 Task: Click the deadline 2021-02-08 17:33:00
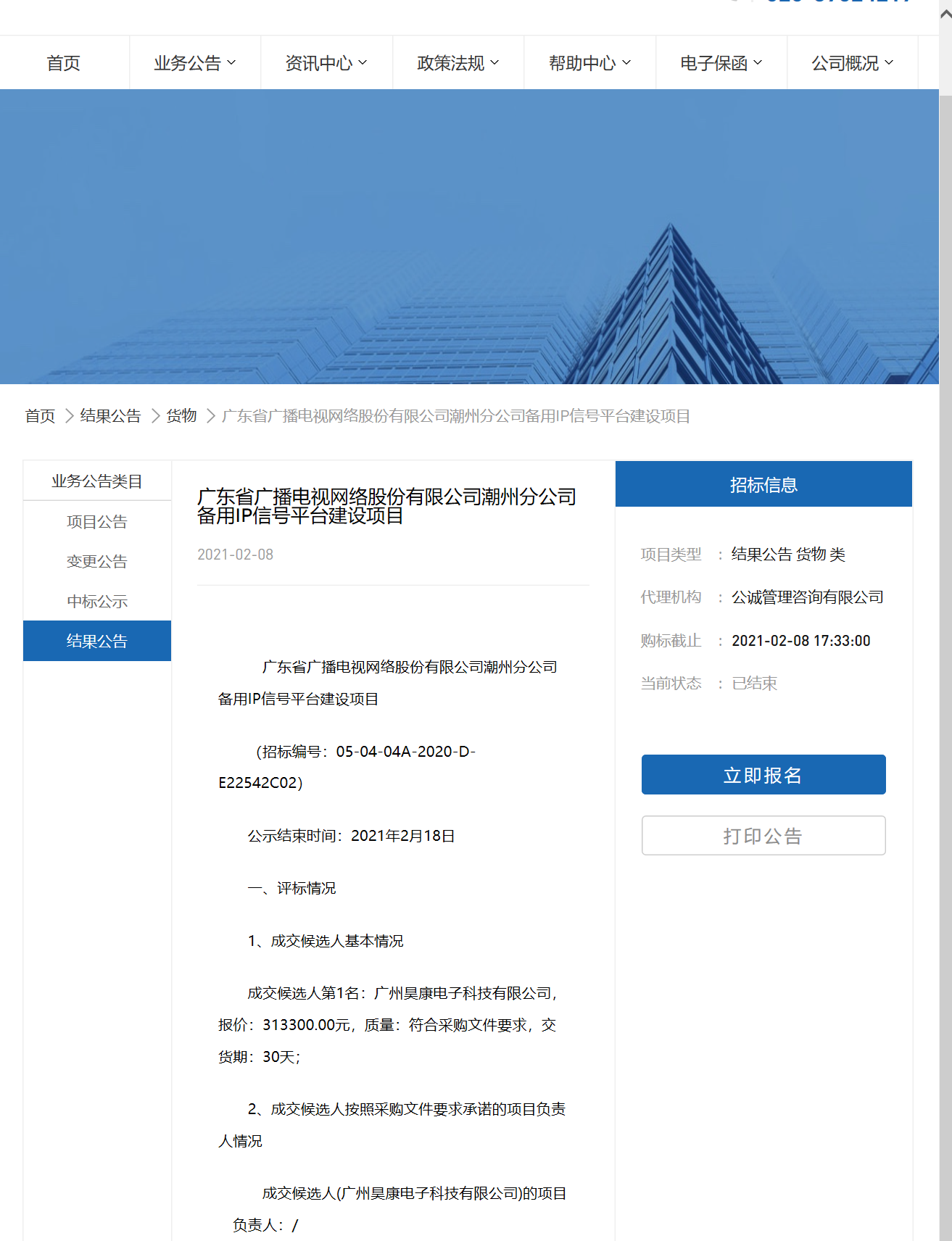coord(801,641)
